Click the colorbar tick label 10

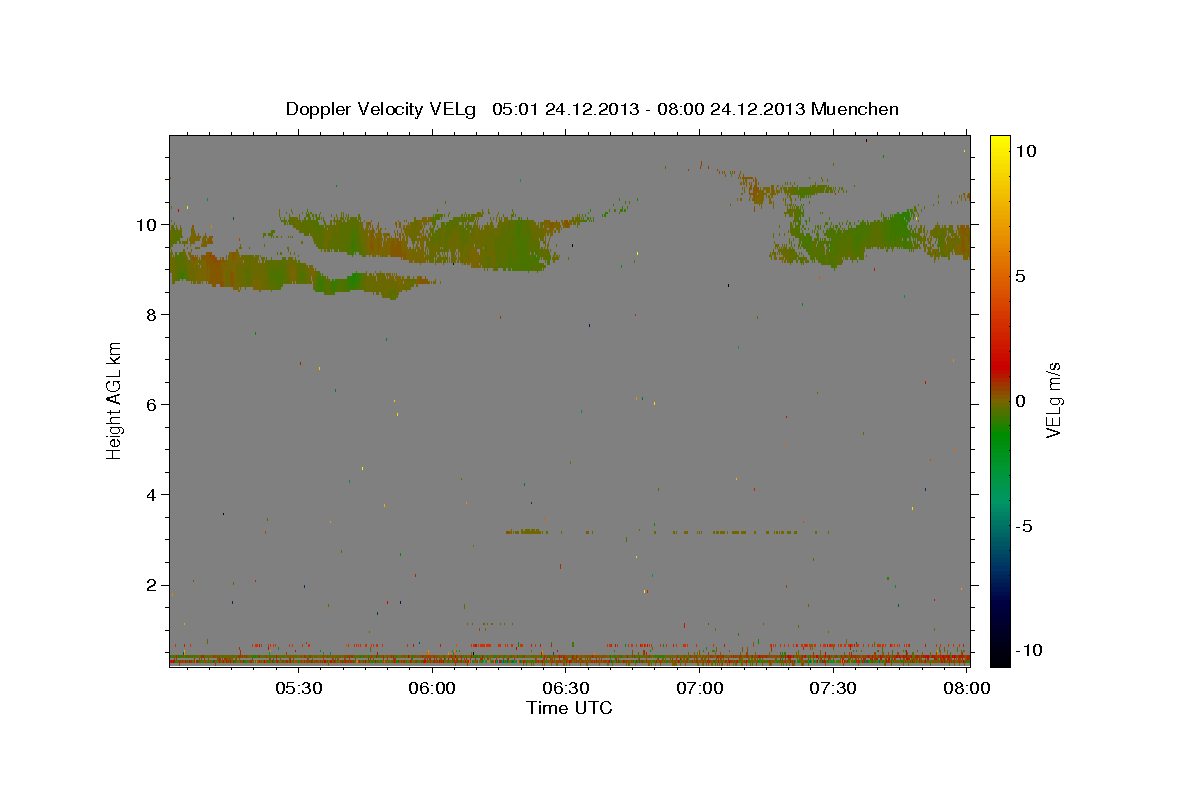(x=1025, y=150)
